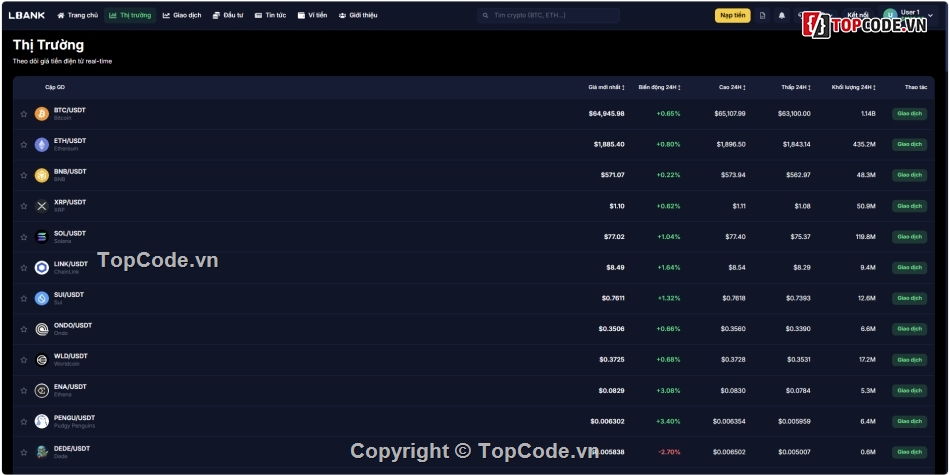
Task: Favorite SOL/USDT with its star
Action: point(24,237)
